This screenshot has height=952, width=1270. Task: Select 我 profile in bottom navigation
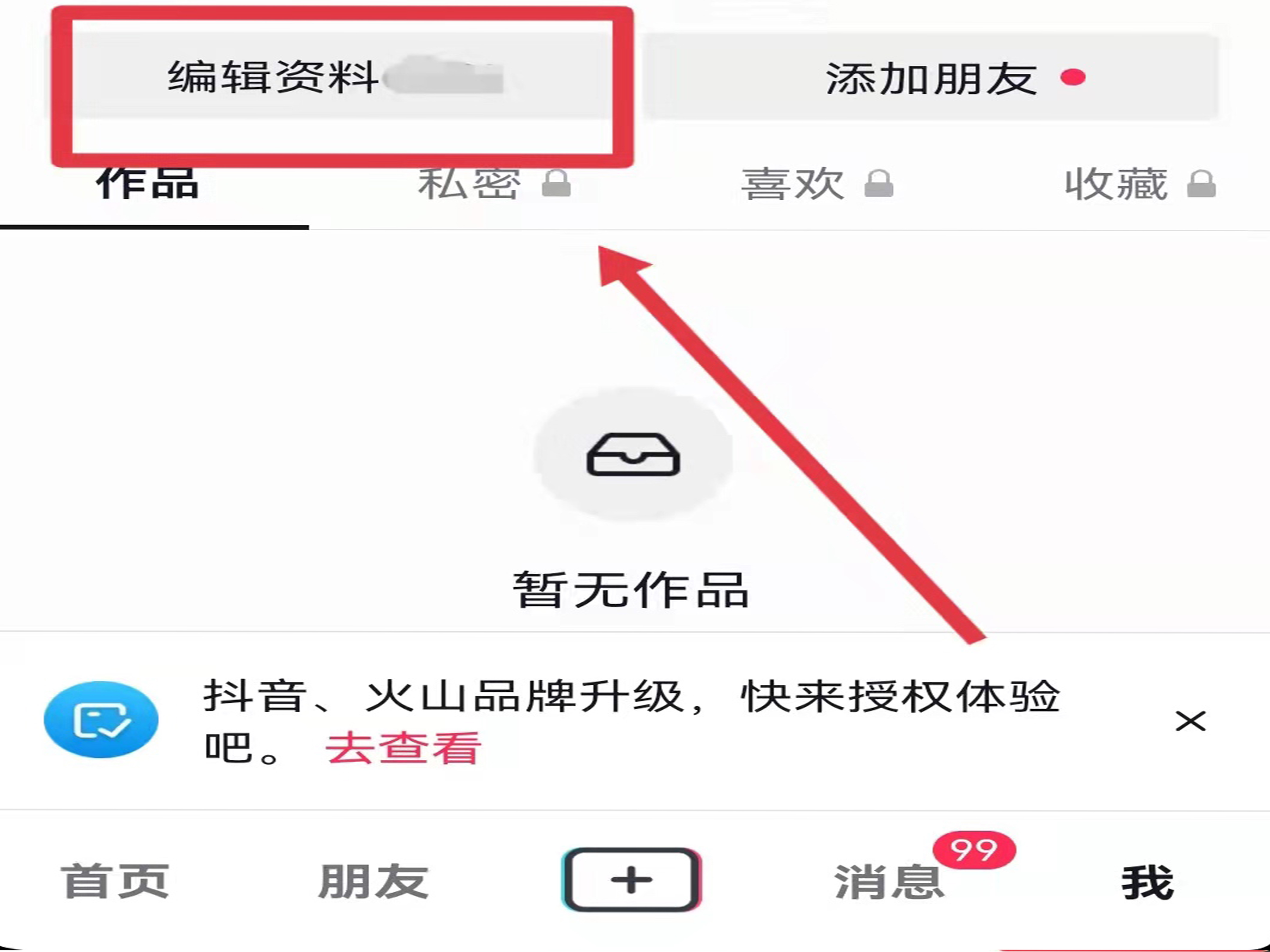coord(1148,881)
